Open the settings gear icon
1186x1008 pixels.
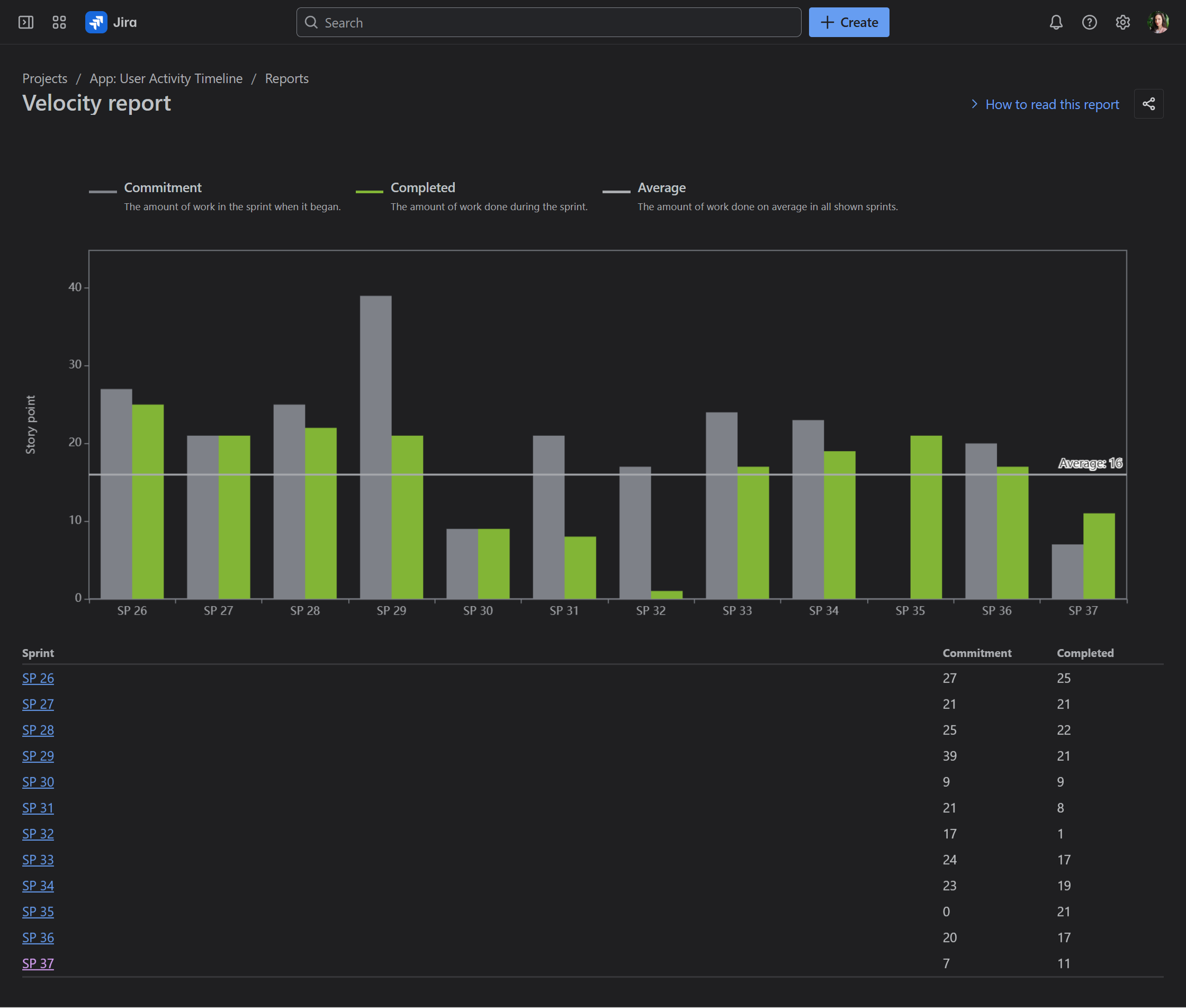(1122, 22)
